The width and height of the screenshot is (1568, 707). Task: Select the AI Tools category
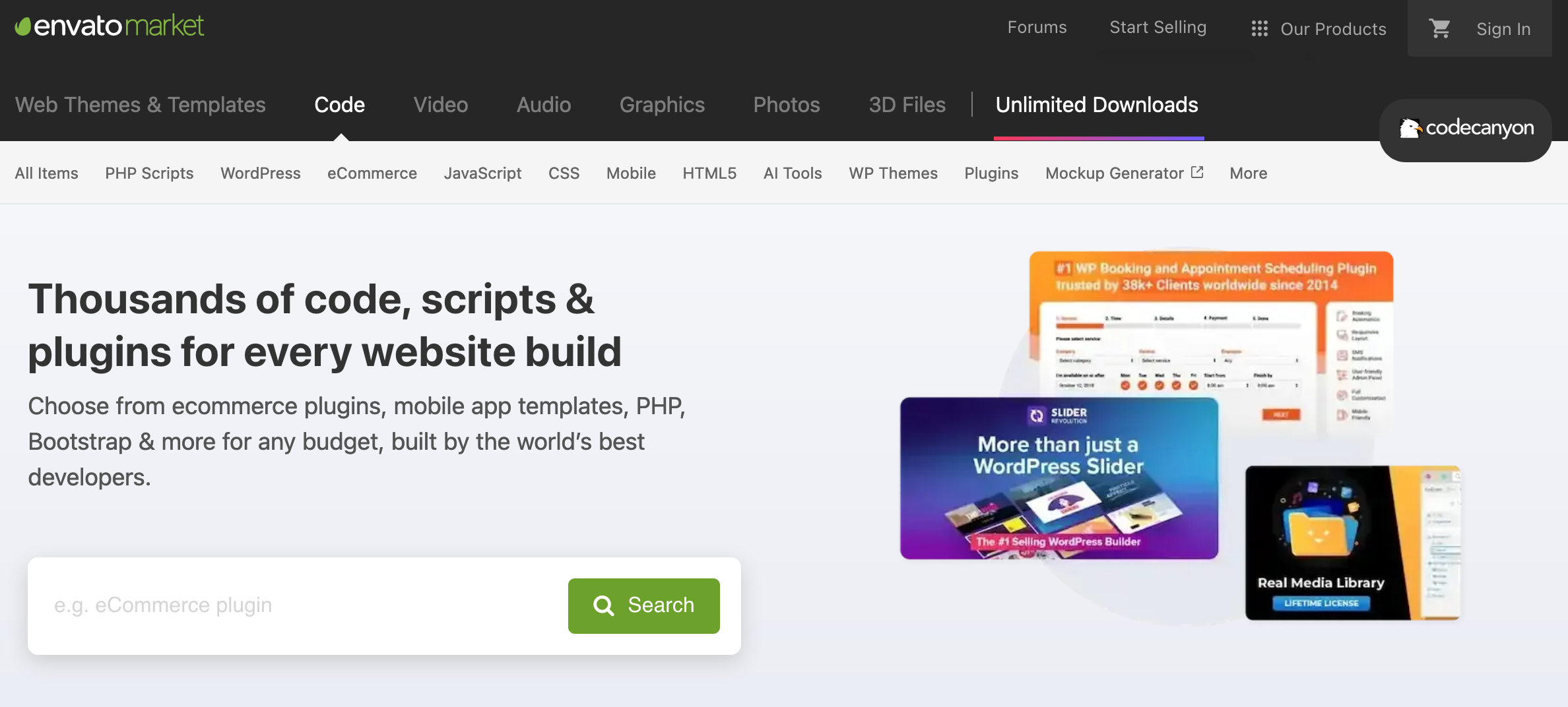pyautogui.click(x=792, y=173)
